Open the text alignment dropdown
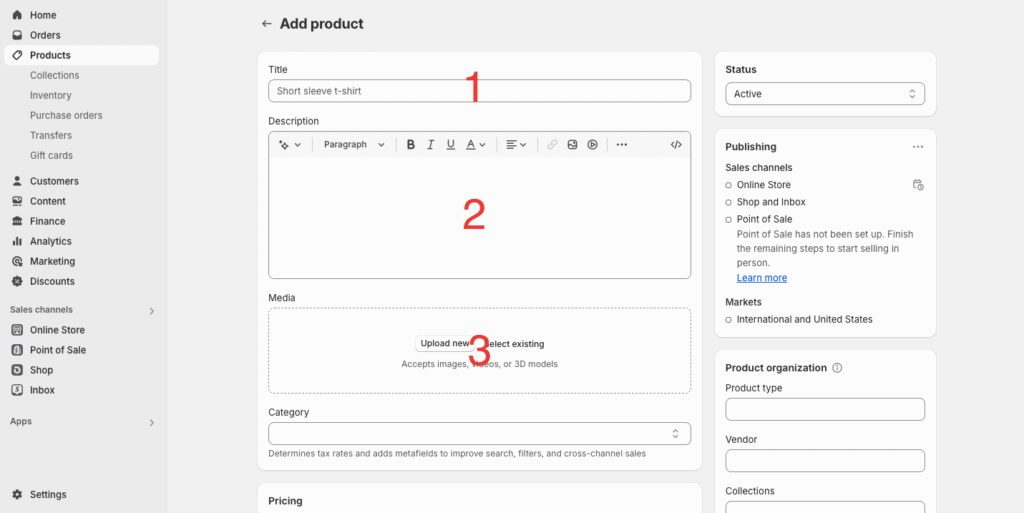The width and height of the screenshot is (1024, 513). (516, 145)
